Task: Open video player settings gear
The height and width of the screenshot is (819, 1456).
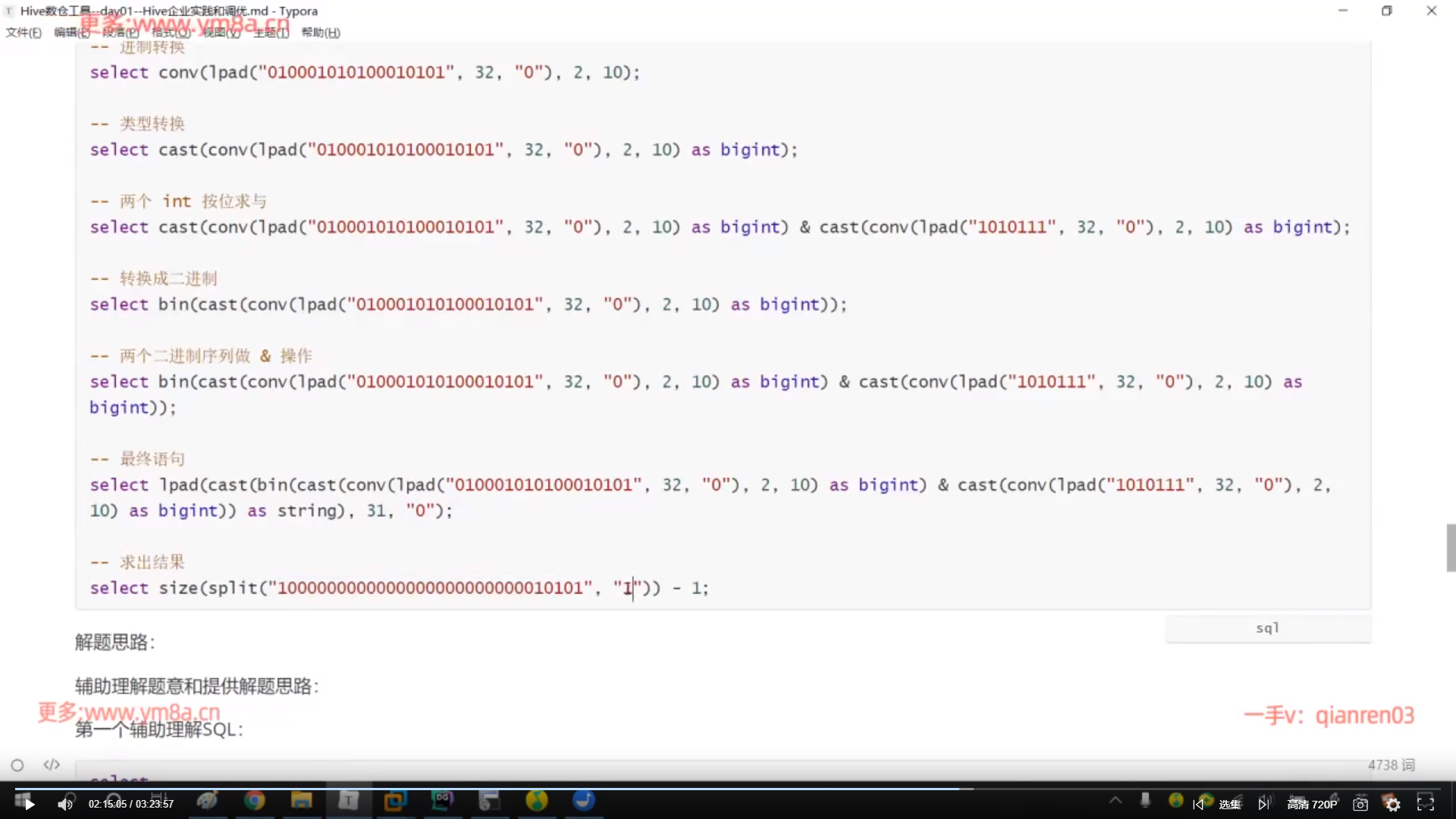Action: [x=1392, y=805]
